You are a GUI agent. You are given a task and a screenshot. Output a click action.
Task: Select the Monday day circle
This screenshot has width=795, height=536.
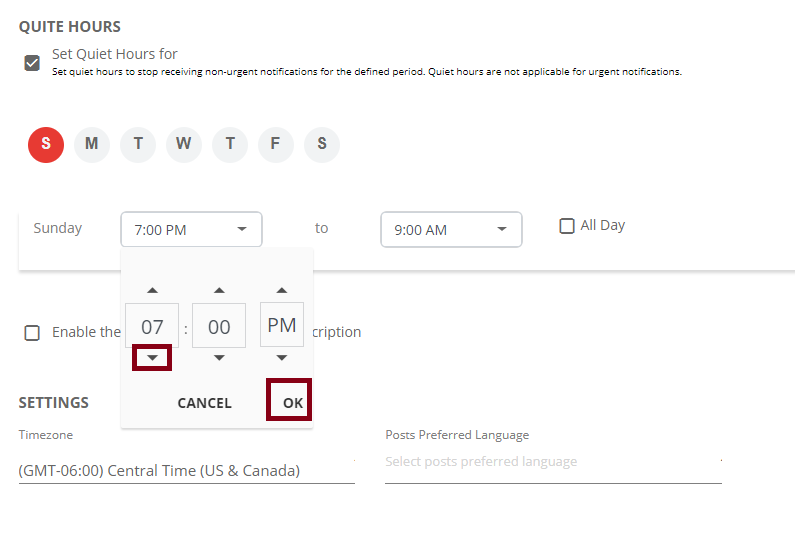pos(92,145)
